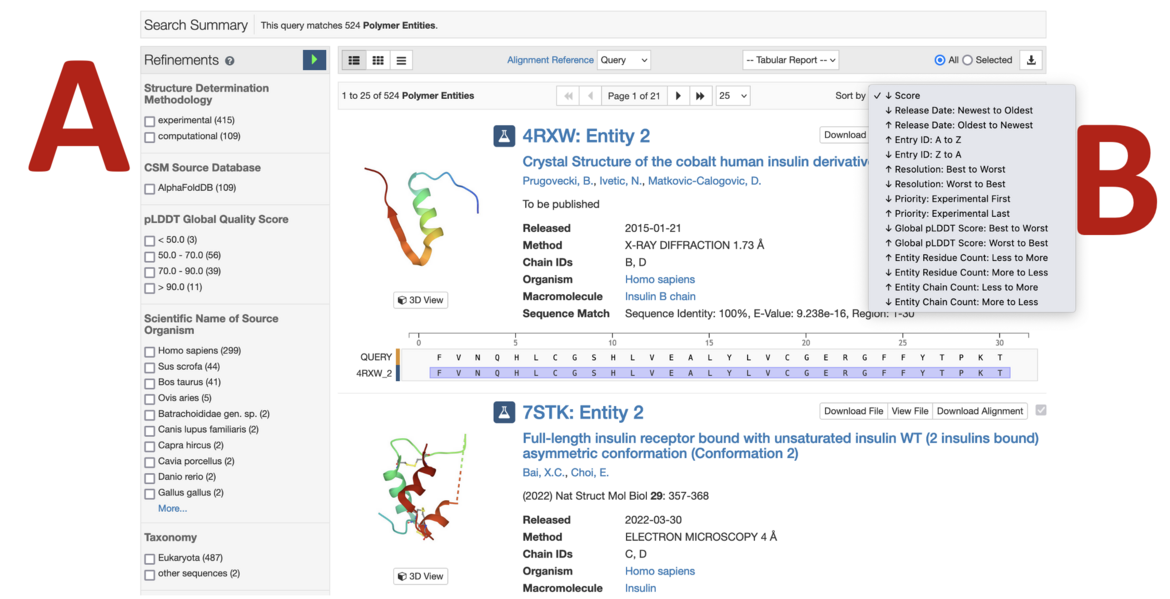
Task: Go to next page of results
Action: click(678, 95)
